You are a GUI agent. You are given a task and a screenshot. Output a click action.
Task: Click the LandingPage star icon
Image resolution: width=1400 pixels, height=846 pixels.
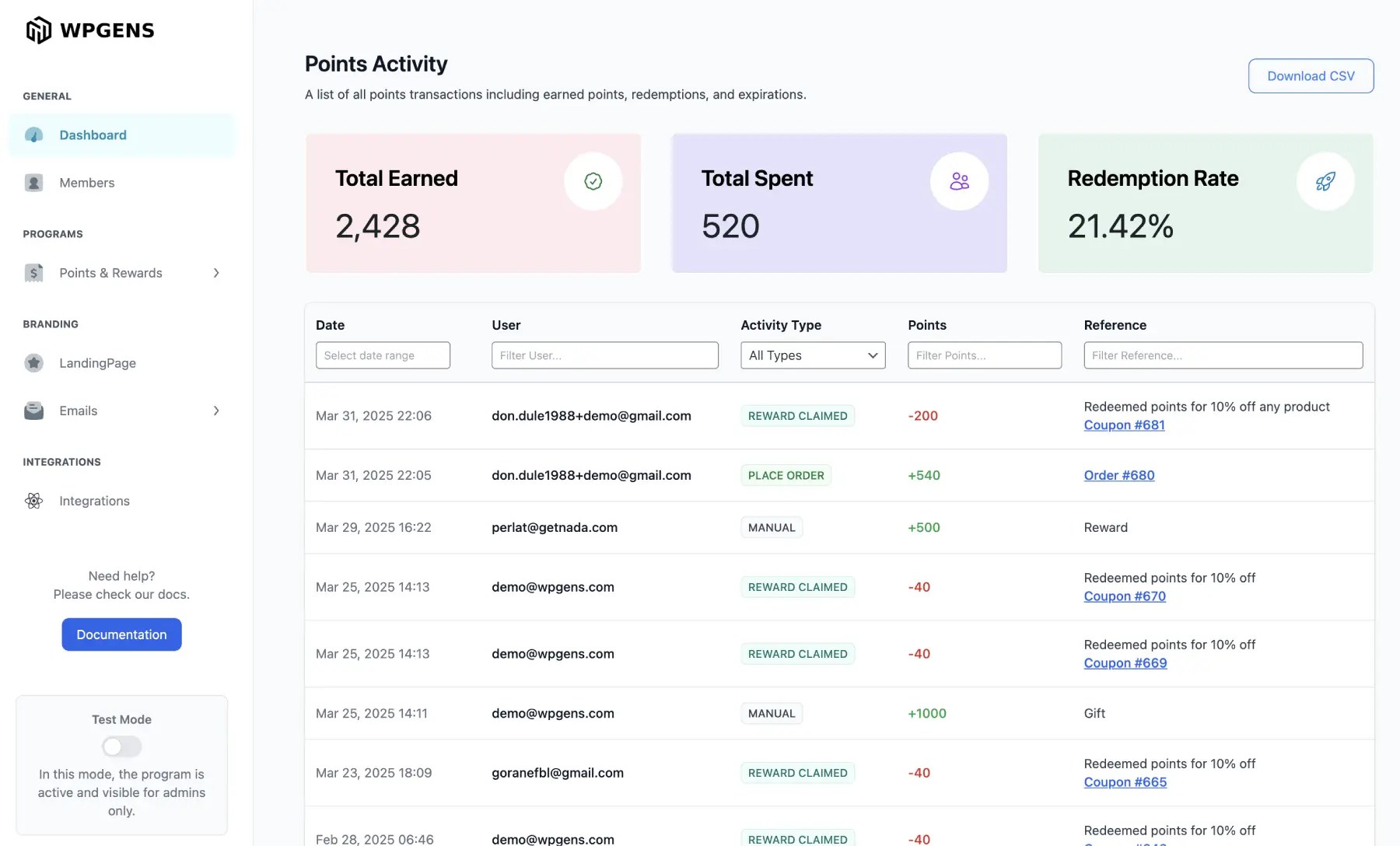point(33,363)
